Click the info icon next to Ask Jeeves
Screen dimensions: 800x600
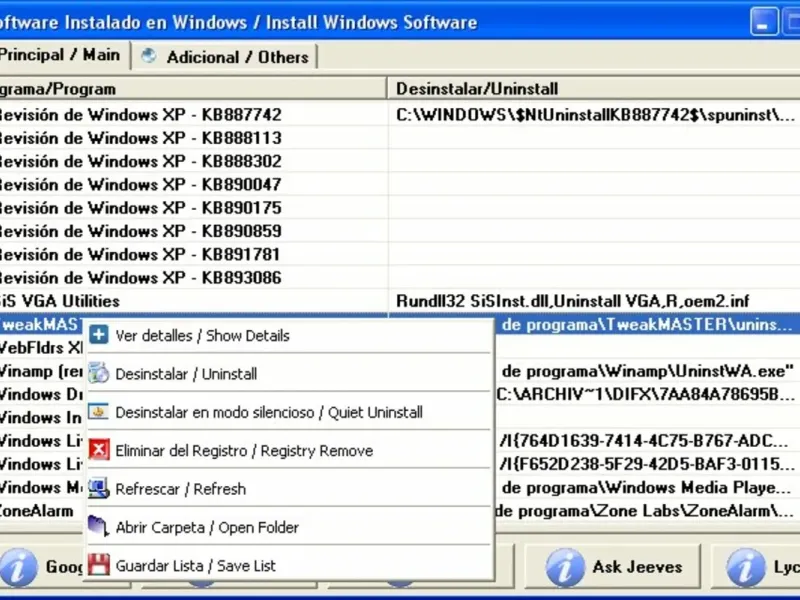pos(564,567)
